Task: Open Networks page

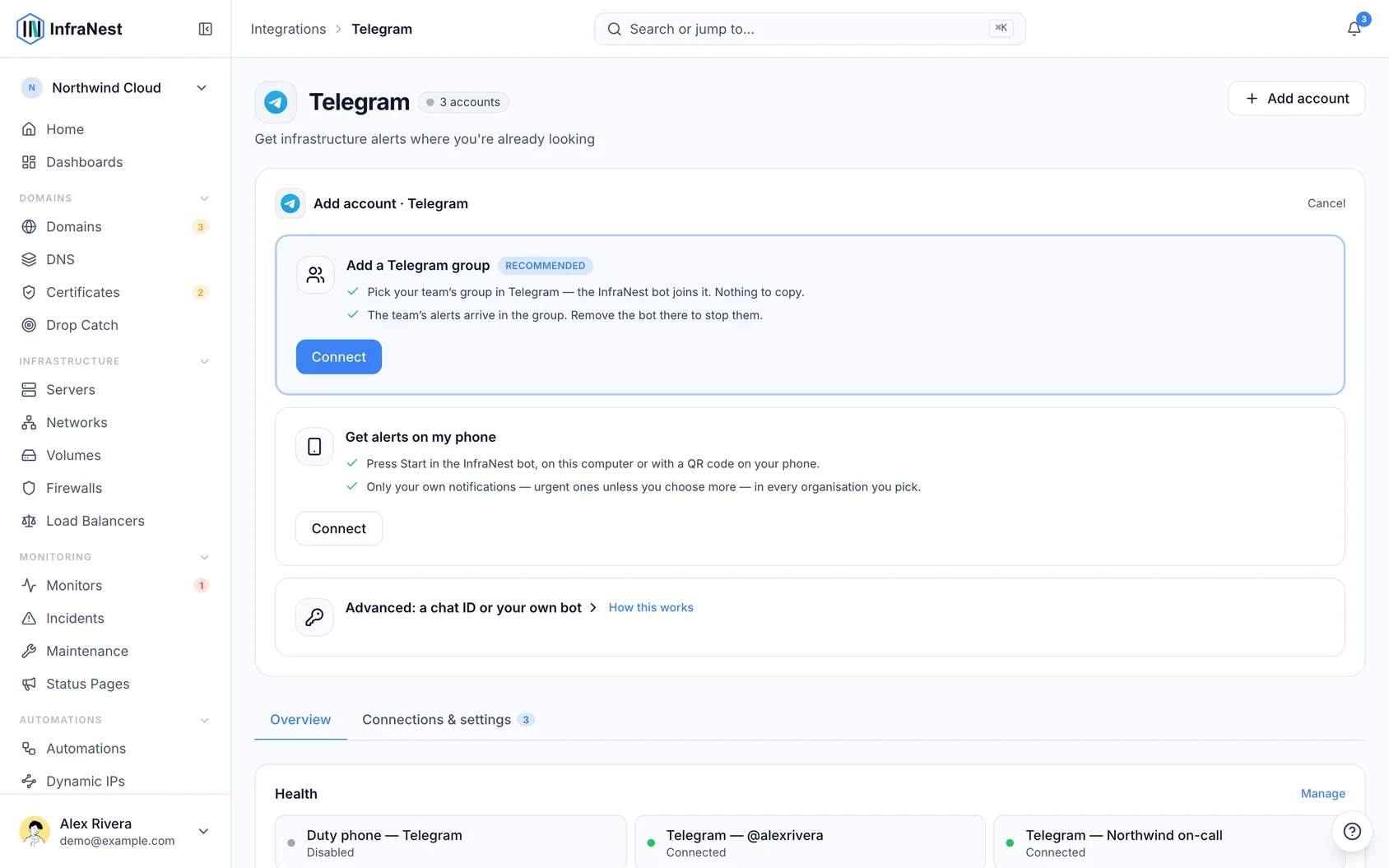Action: (x=115, y=422)
